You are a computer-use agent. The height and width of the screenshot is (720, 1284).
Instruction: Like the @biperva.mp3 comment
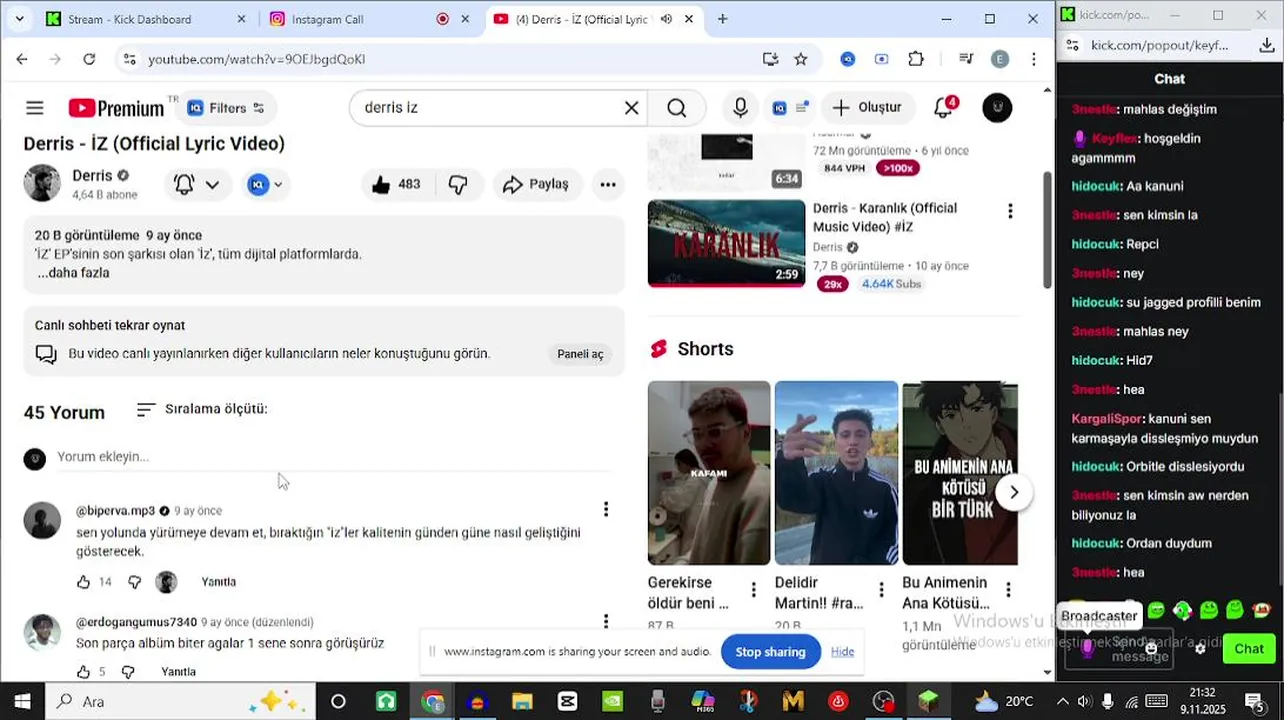[x=84, y=582]
